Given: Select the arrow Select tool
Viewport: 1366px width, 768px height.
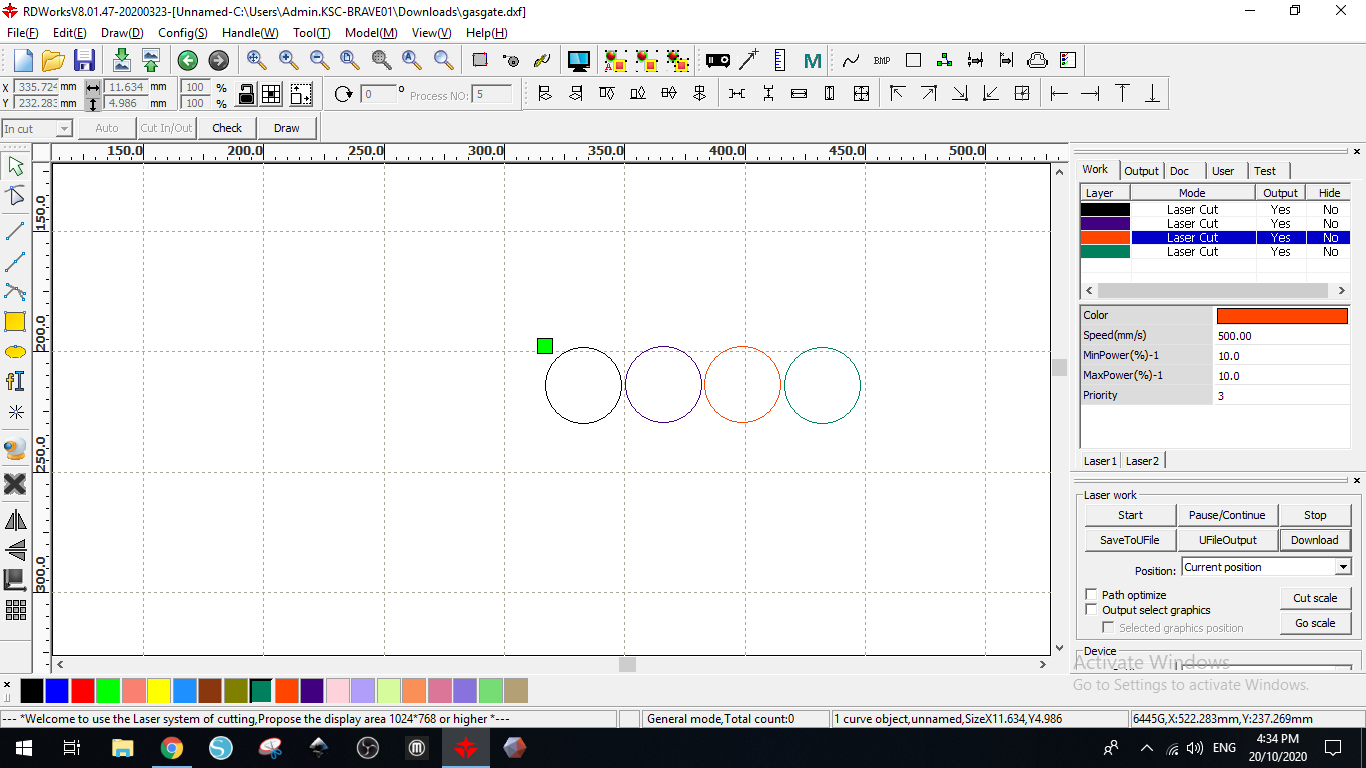Looking at the screenshot, I should pyautogui.click(x=15, y=165).
